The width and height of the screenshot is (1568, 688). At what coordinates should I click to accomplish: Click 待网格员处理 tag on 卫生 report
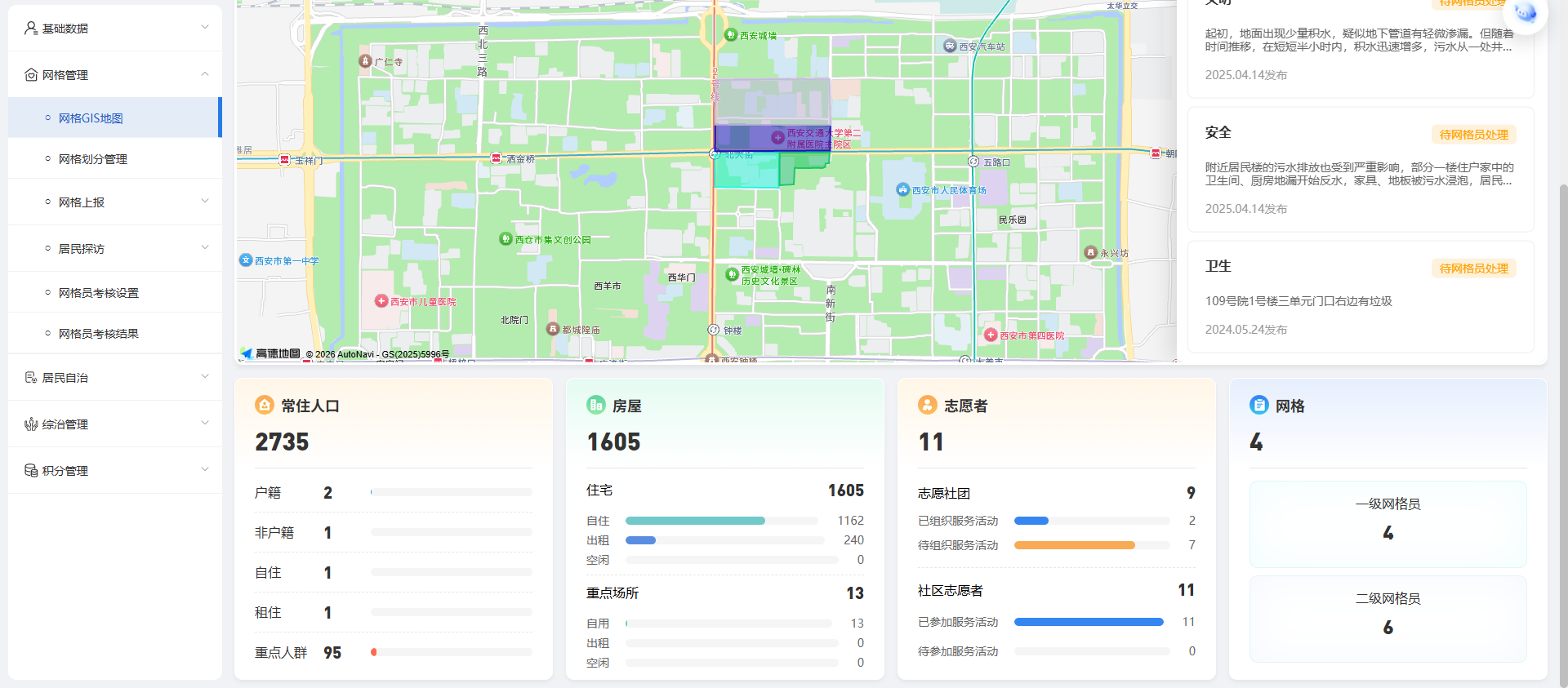(x=1473, y=269)
